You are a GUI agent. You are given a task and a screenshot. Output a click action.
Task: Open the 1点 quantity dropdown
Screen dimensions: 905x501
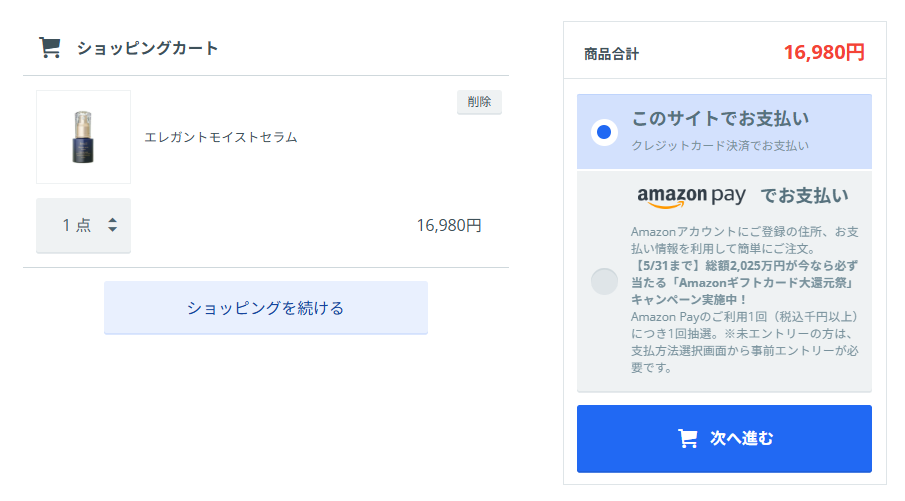coord(84,225)
